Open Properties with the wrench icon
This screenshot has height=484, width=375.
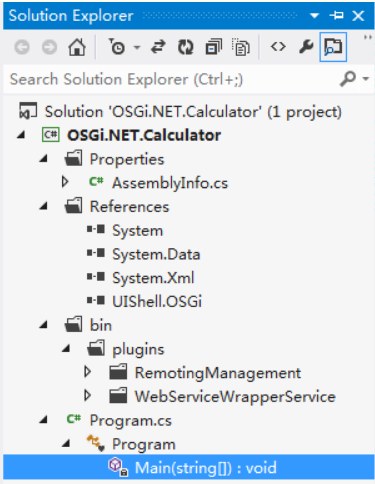point(306,47)
